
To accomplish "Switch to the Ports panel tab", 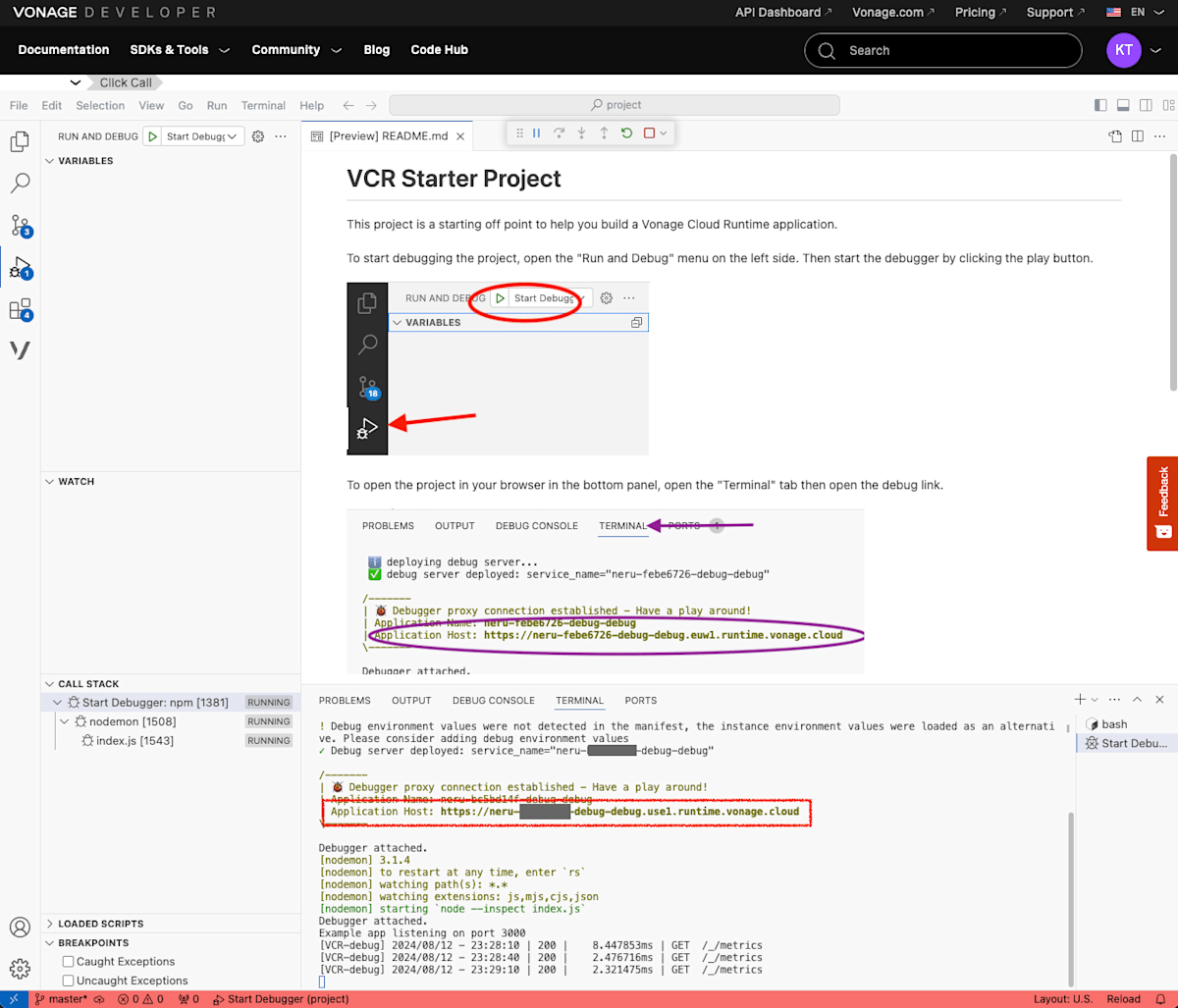I will point(641,701).
